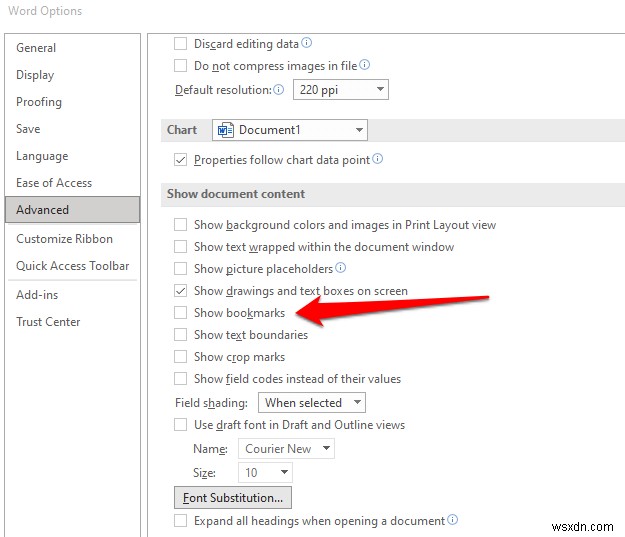Open Quick Access Toolbar settings
This screenshot has width=625, height=537.
[x=73, y=266]
